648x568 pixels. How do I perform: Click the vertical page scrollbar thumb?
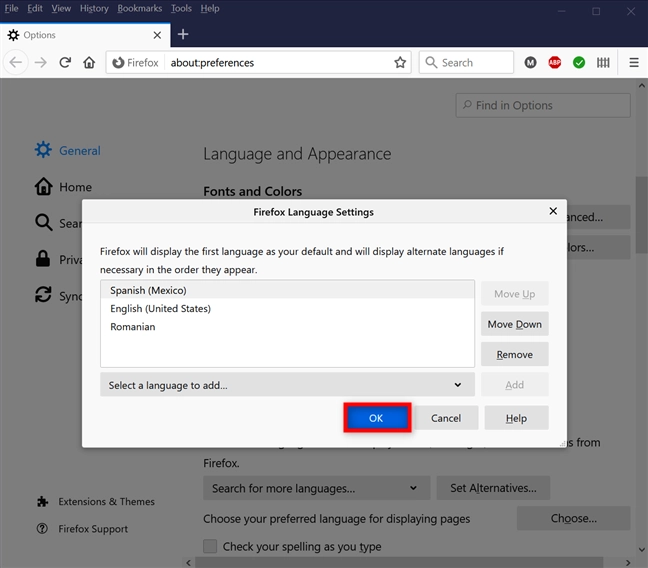[x=641, y=215]
